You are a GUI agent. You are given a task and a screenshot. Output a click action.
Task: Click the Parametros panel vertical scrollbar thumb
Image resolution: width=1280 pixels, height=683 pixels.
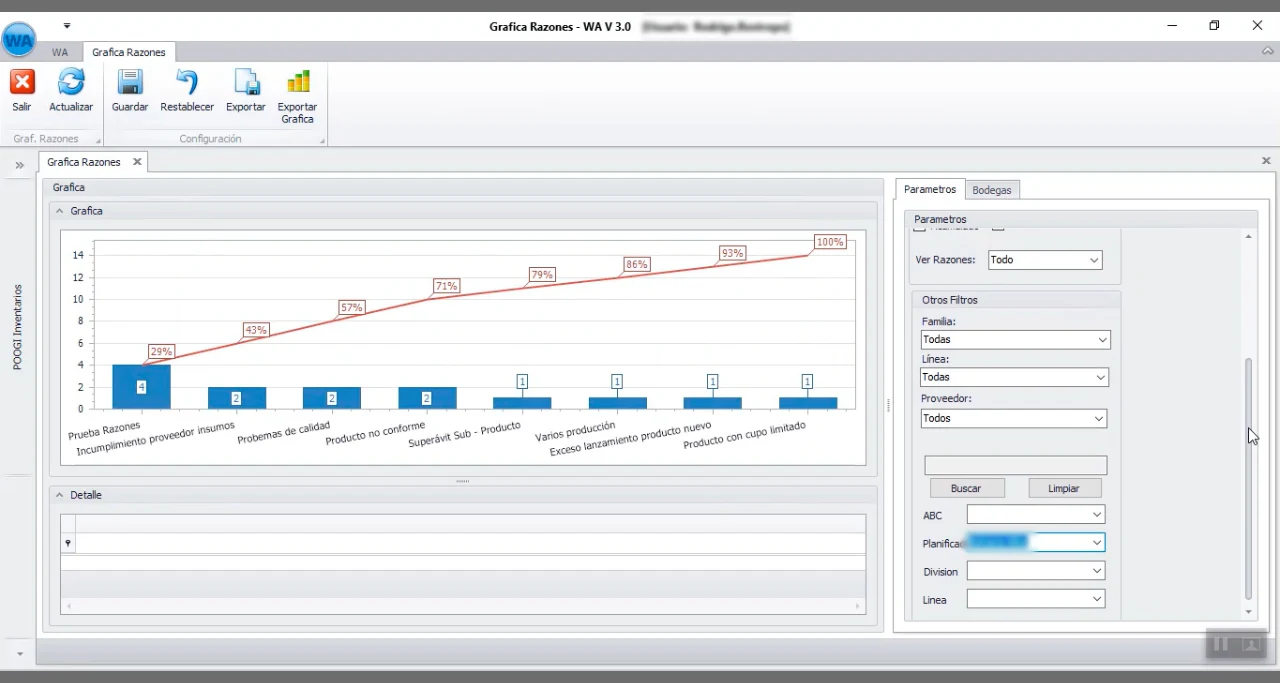(1248, 480)
